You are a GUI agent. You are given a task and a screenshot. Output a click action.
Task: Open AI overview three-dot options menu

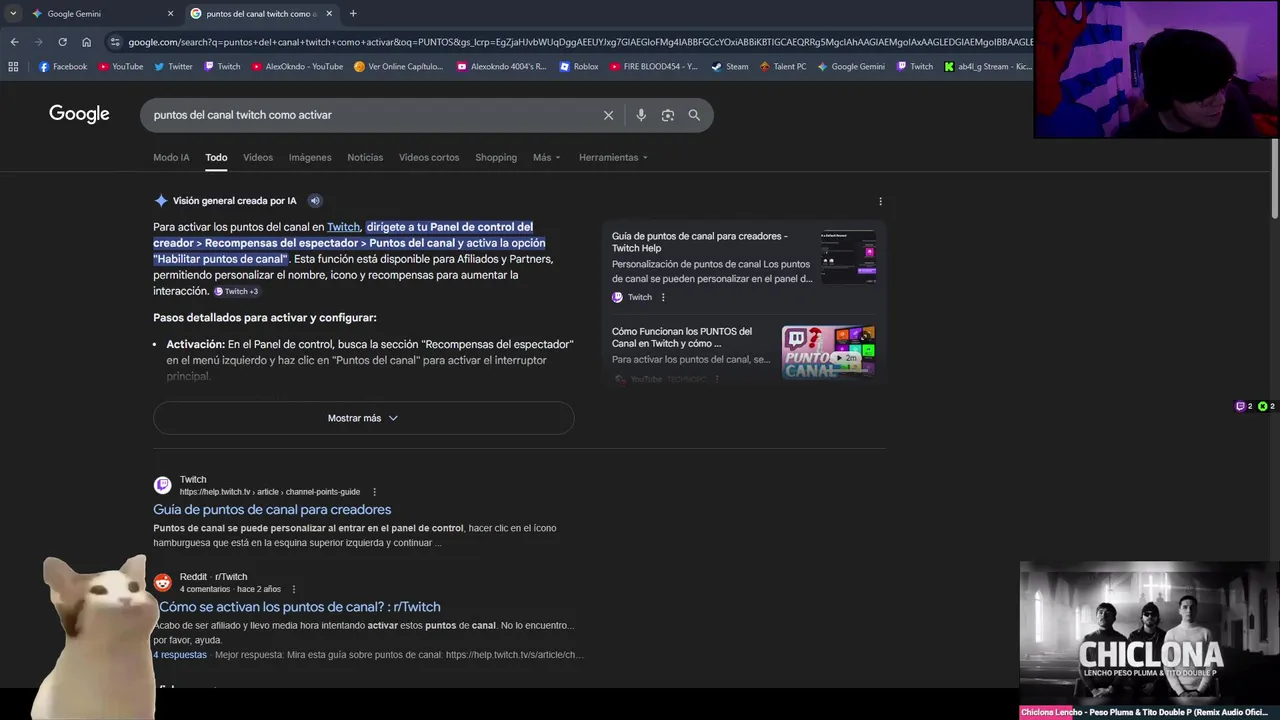coord(880,201)
